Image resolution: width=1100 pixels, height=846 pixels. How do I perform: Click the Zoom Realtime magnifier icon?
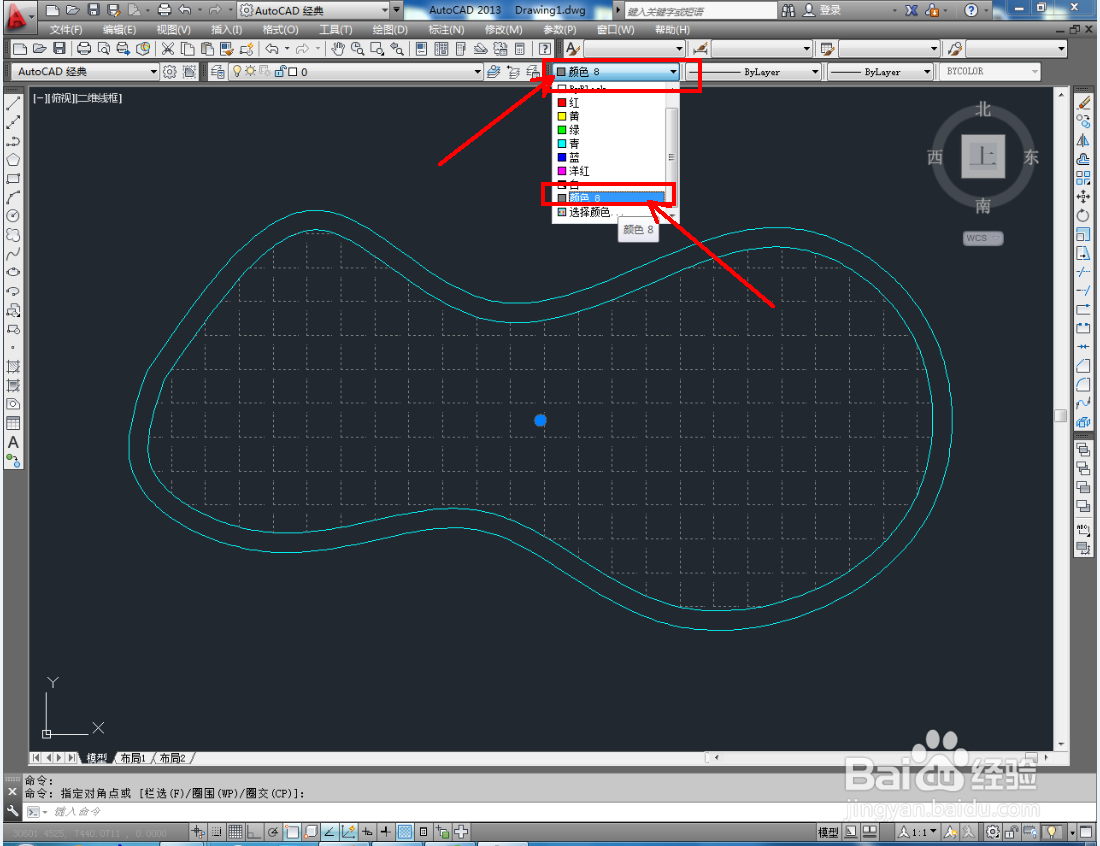point(357,48)
